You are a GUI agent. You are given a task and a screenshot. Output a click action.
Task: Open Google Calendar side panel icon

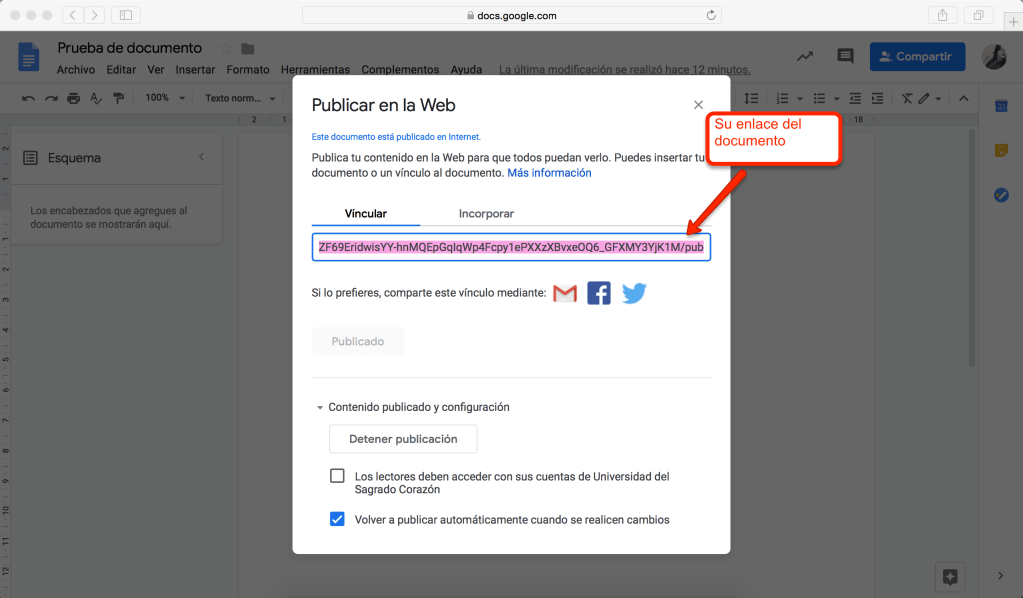[1001, 107]
